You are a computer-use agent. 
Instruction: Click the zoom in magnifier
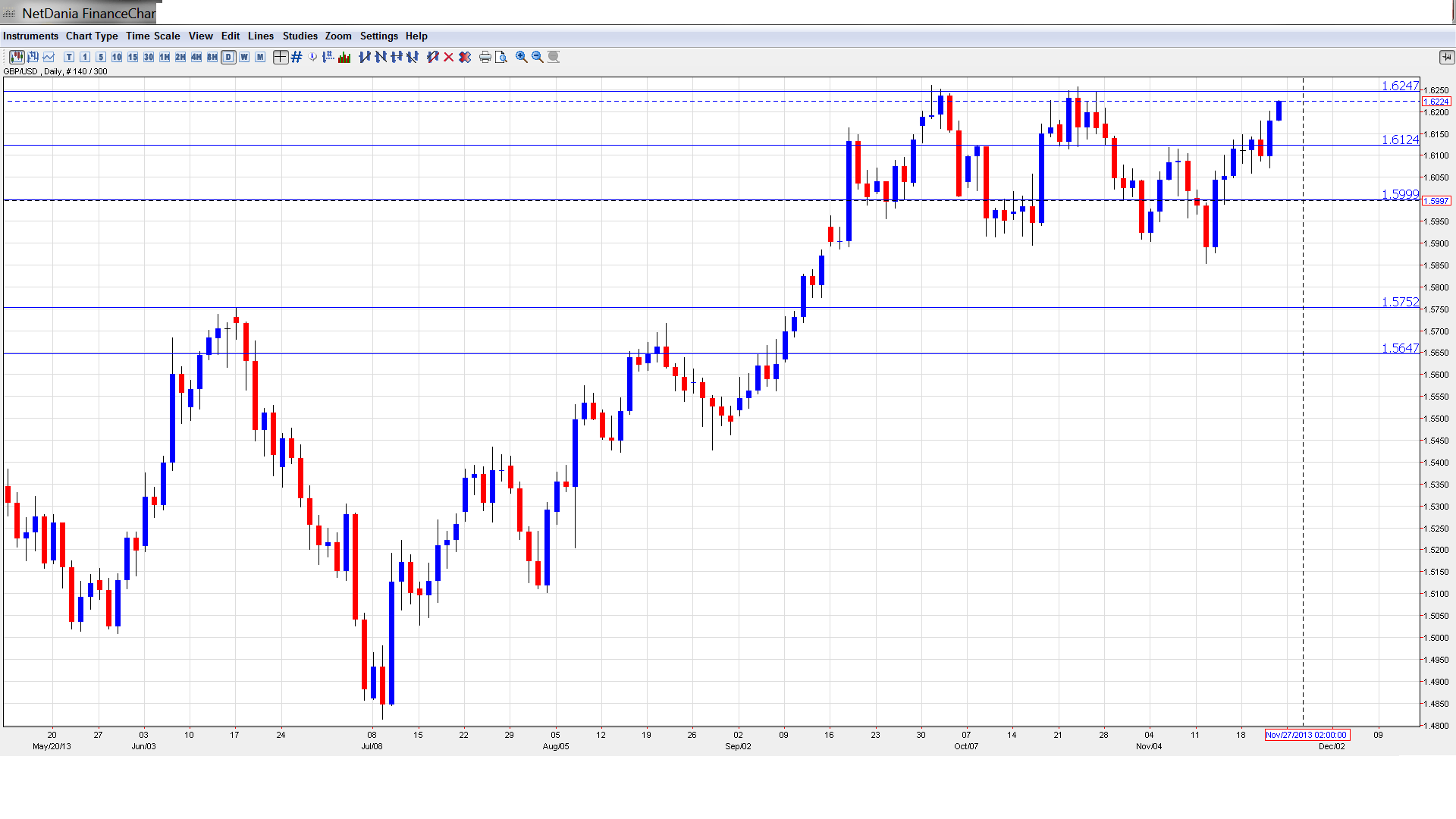[522, 57]
